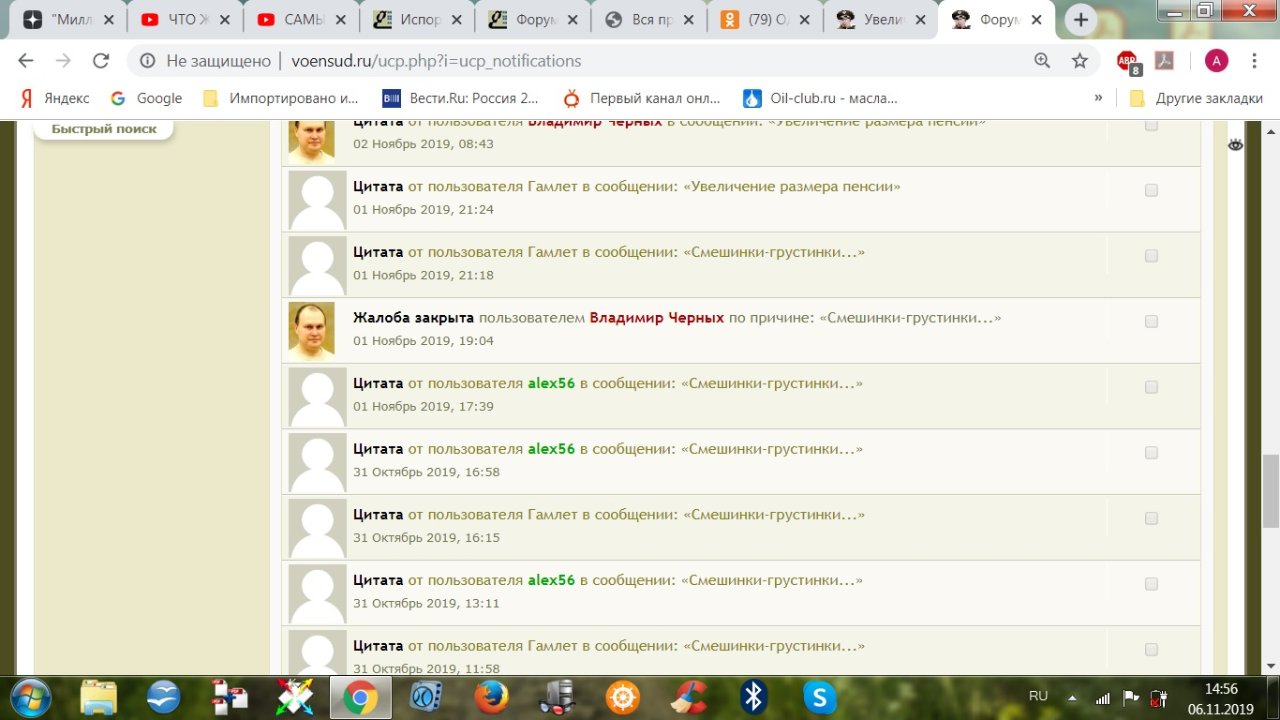Go back using the back arrow
The image size is (1280, 720).
coord(26,61)
